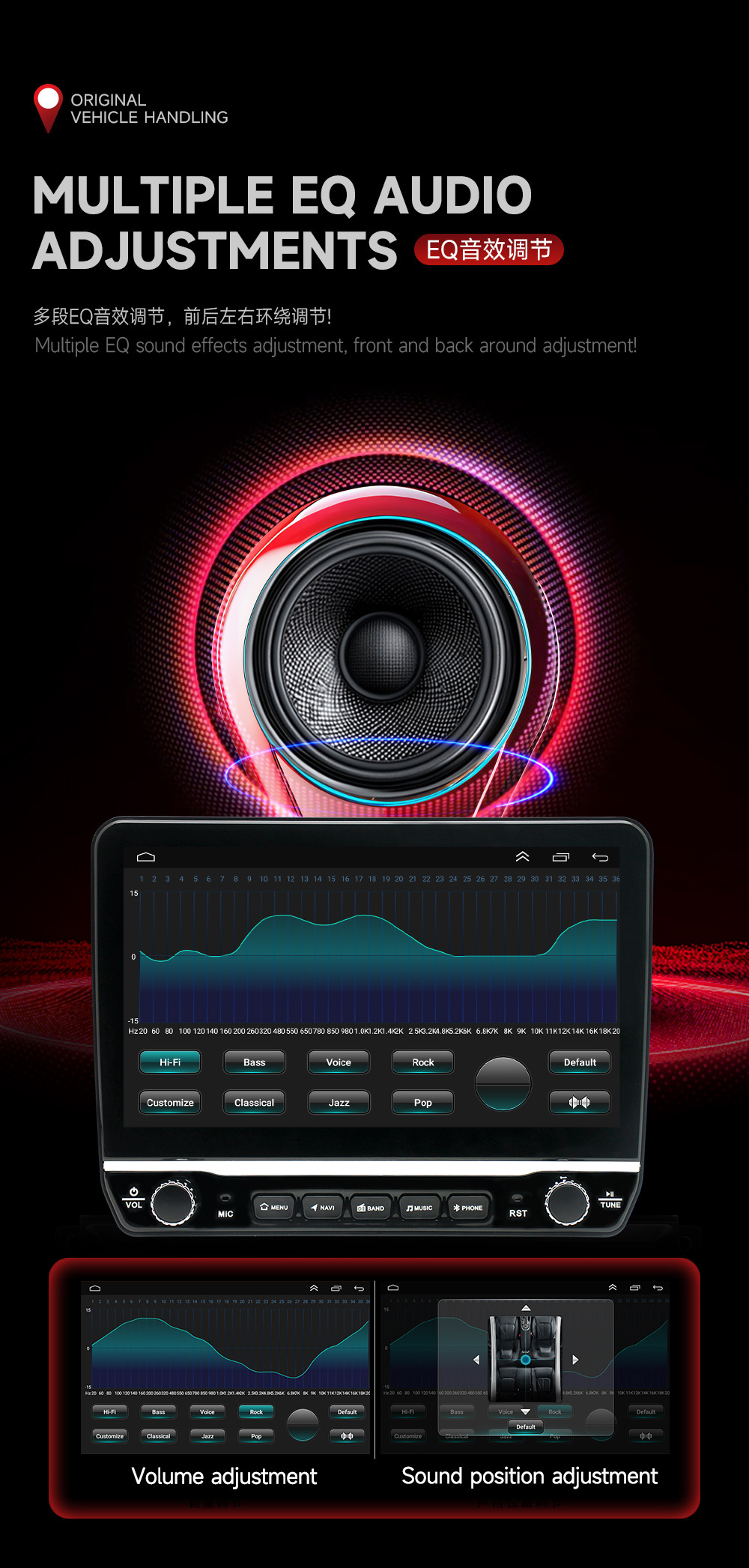Click 'Volume adjustment' caption
Screen dimensions: 749x1568
pos(225,1477)
